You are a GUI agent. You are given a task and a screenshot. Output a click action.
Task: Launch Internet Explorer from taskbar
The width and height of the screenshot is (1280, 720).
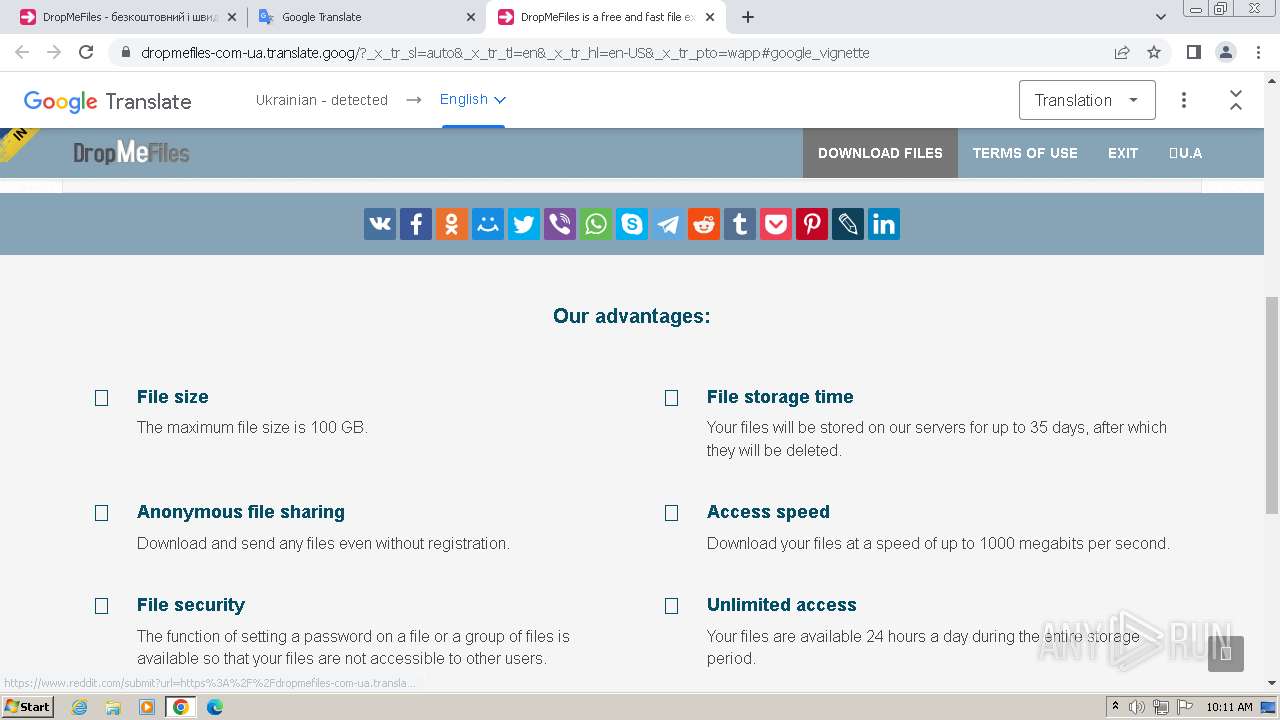(x=80, y=707)
